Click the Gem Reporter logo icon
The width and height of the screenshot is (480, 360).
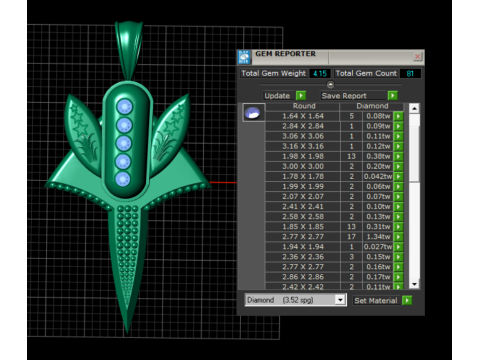click(x=244, y=57)
